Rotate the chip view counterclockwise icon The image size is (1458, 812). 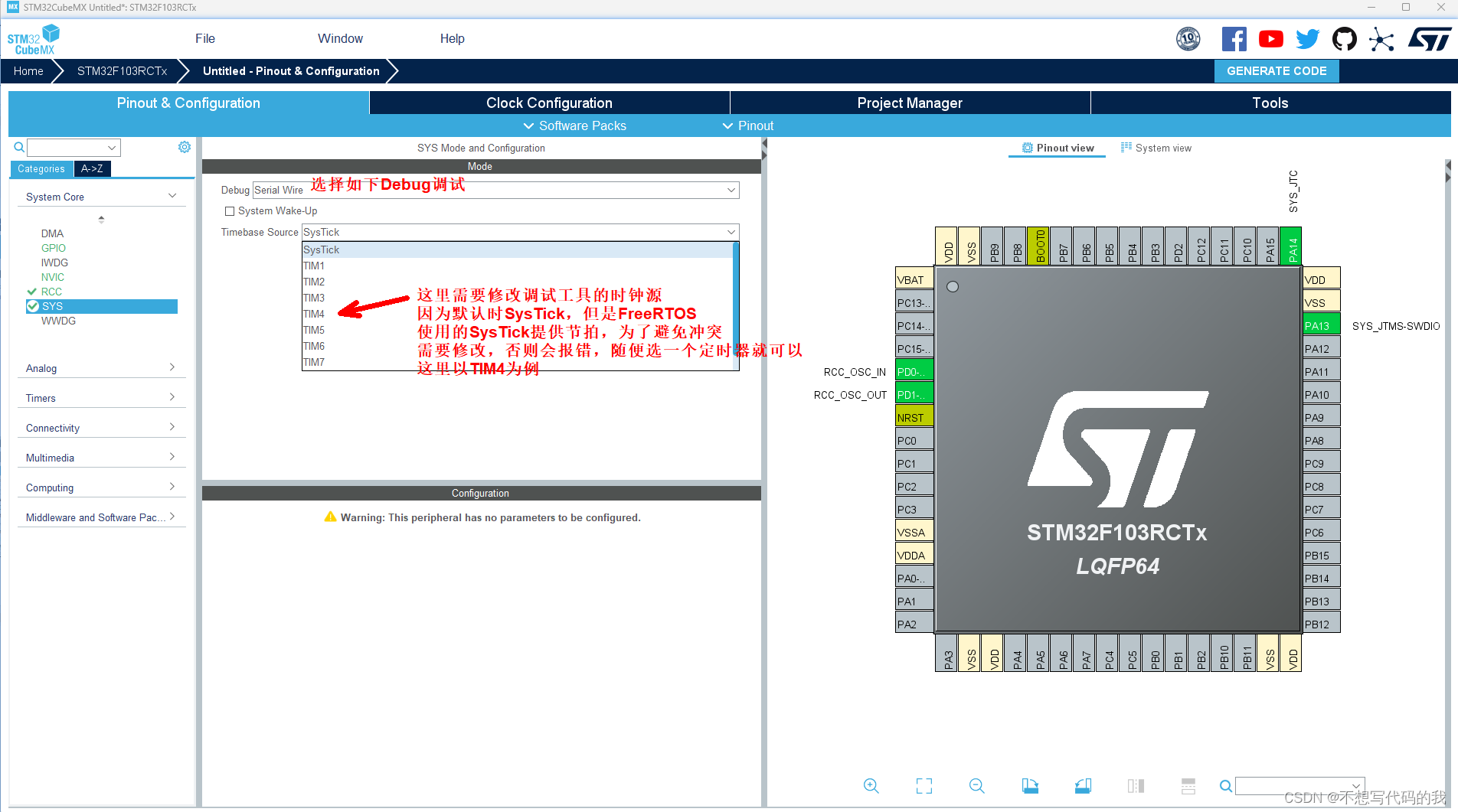click(1083, 786)
